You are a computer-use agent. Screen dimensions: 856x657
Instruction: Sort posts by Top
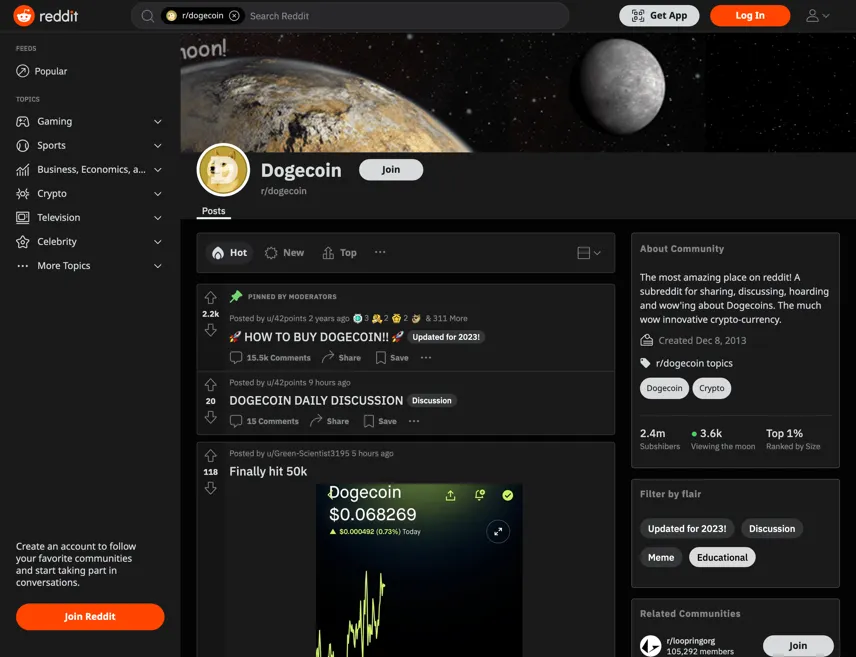tap(340, 253)
